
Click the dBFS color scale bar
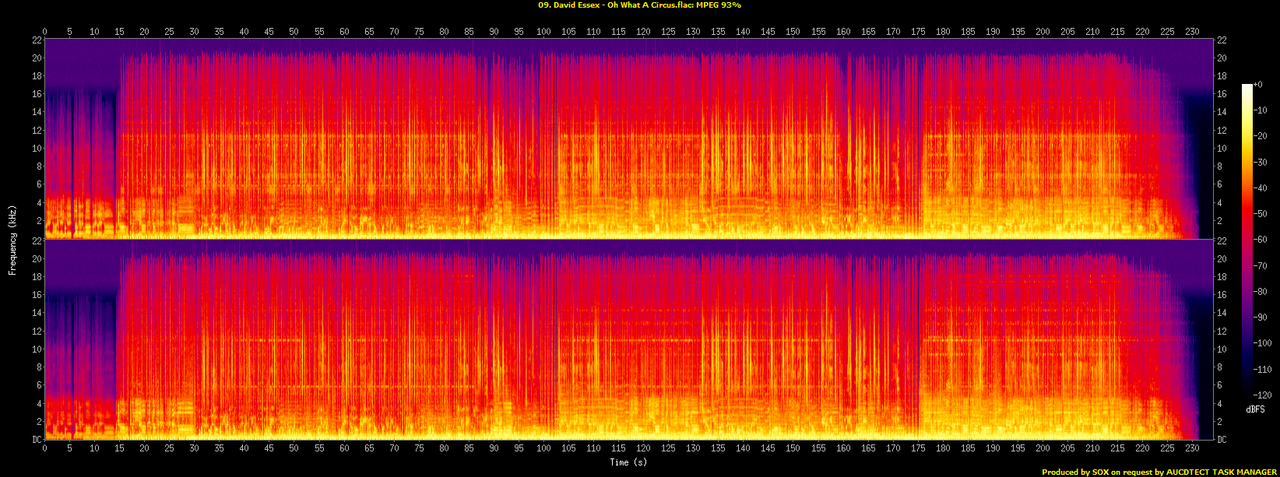1247,241
